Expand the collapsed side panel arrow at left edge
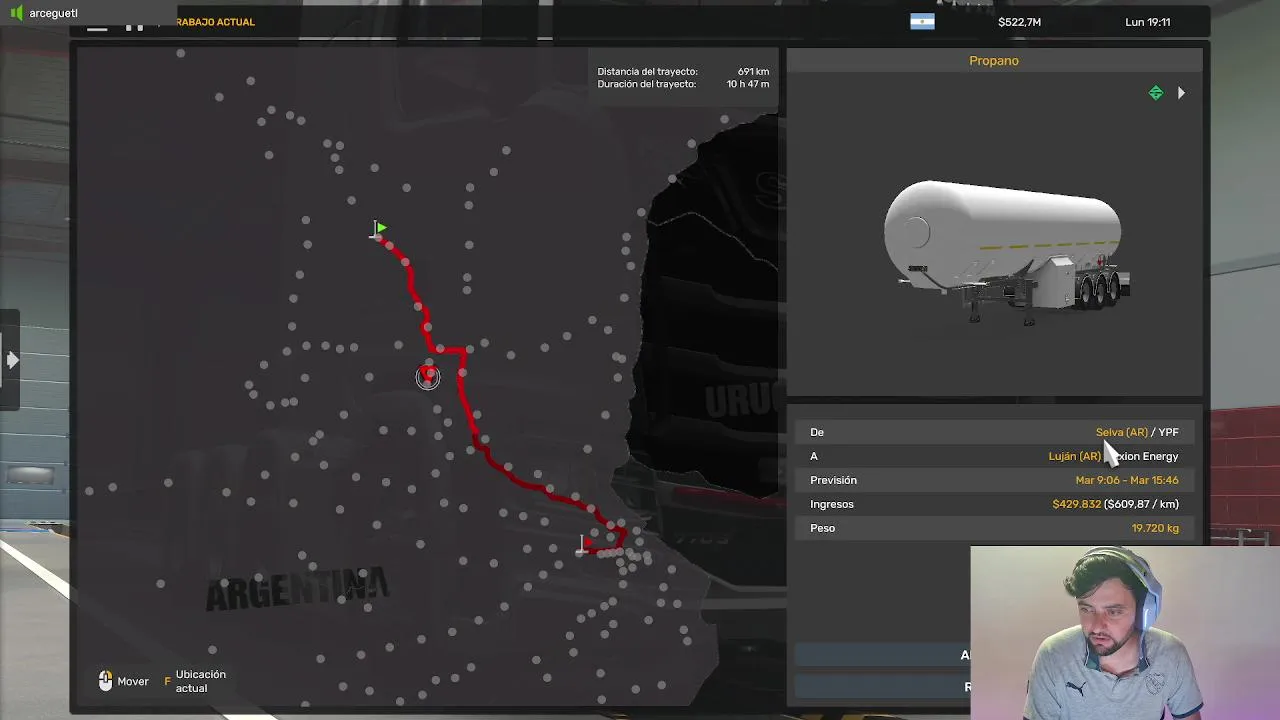Viewport: 1280px width, 720px height. pyautogui.click(x=11, y=360)
